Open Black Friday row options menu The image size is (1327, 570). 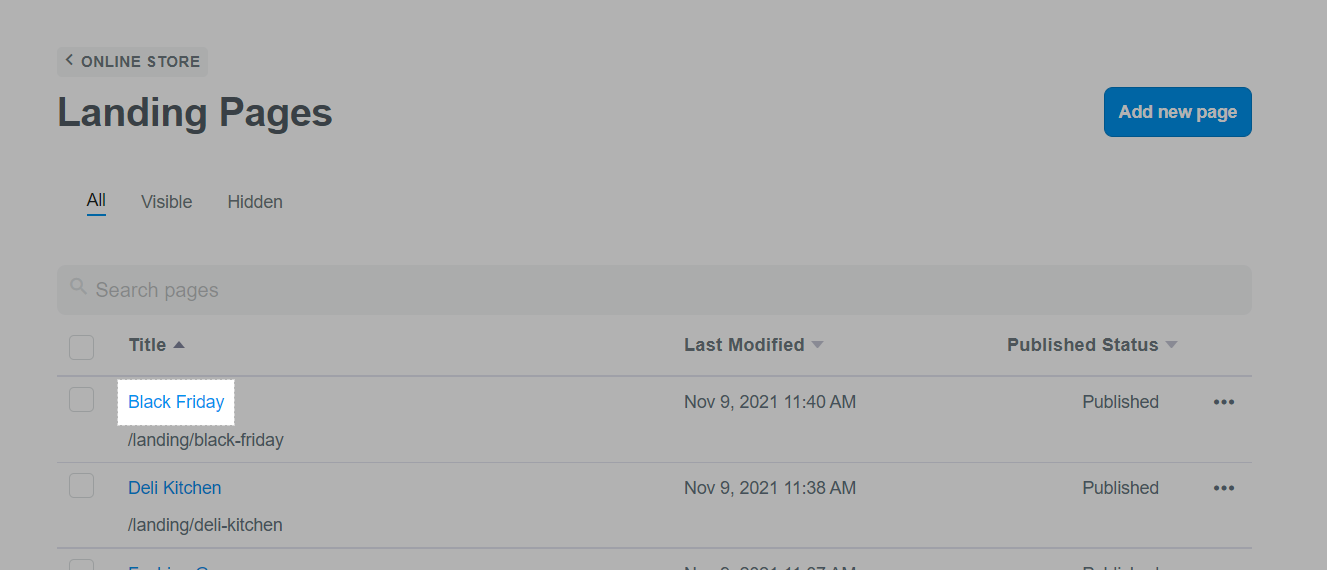[1223, 402]
